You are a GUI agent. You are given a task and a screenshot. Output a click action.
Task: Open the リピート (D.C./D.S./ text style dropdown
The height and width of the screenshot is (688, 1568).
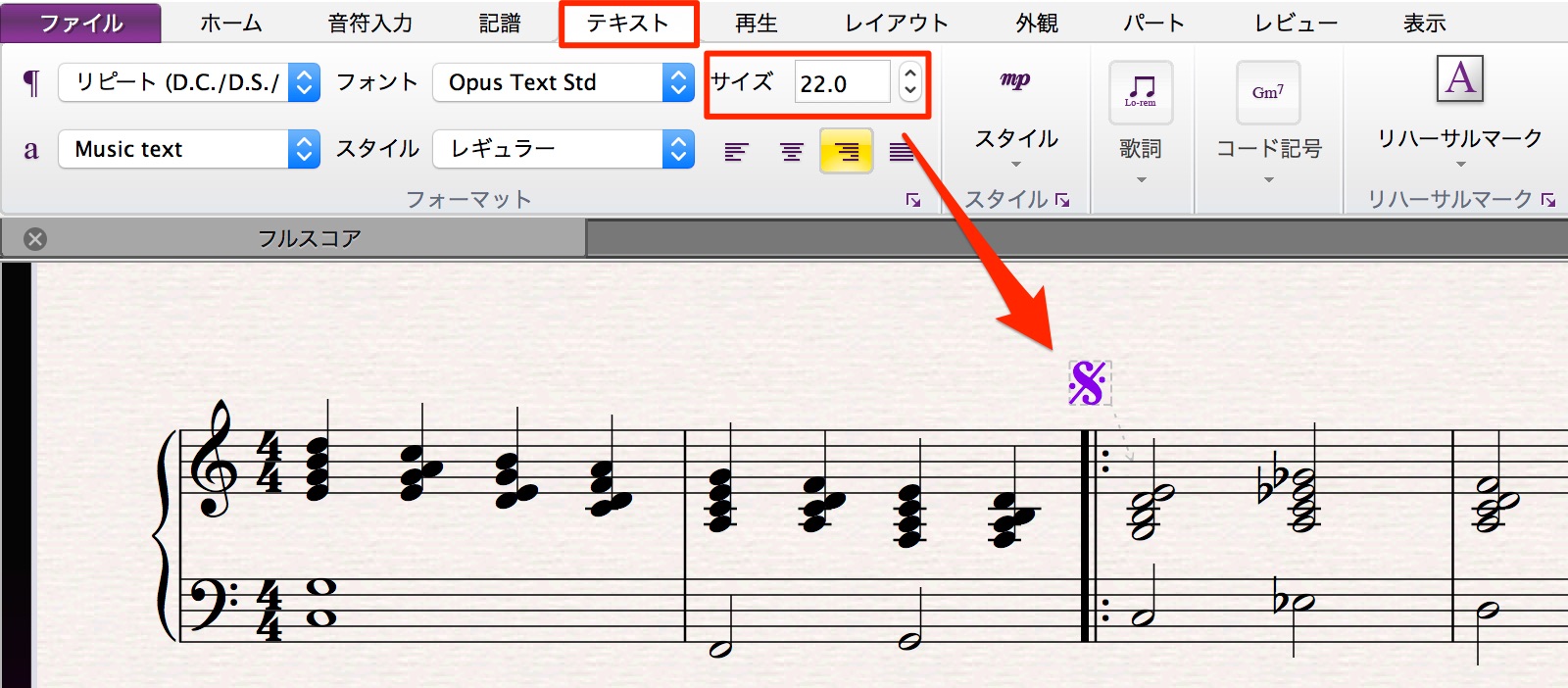click(x=189, y=82)
